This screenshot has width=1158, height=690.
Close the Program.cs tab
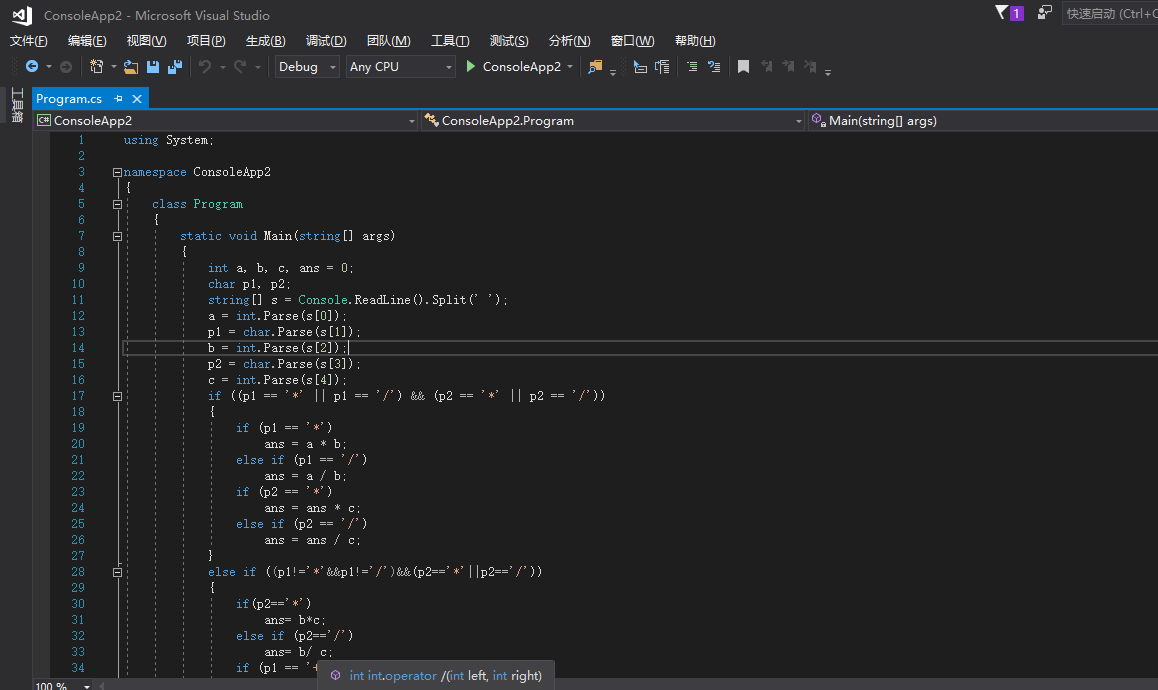[137, 99]
